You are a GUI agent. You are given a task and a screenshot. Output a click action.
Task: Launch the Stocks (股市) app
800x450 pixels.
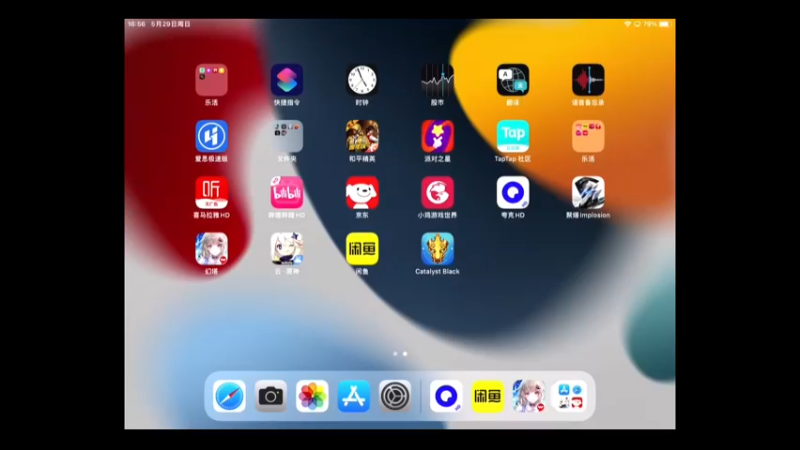tap(437, 80)
